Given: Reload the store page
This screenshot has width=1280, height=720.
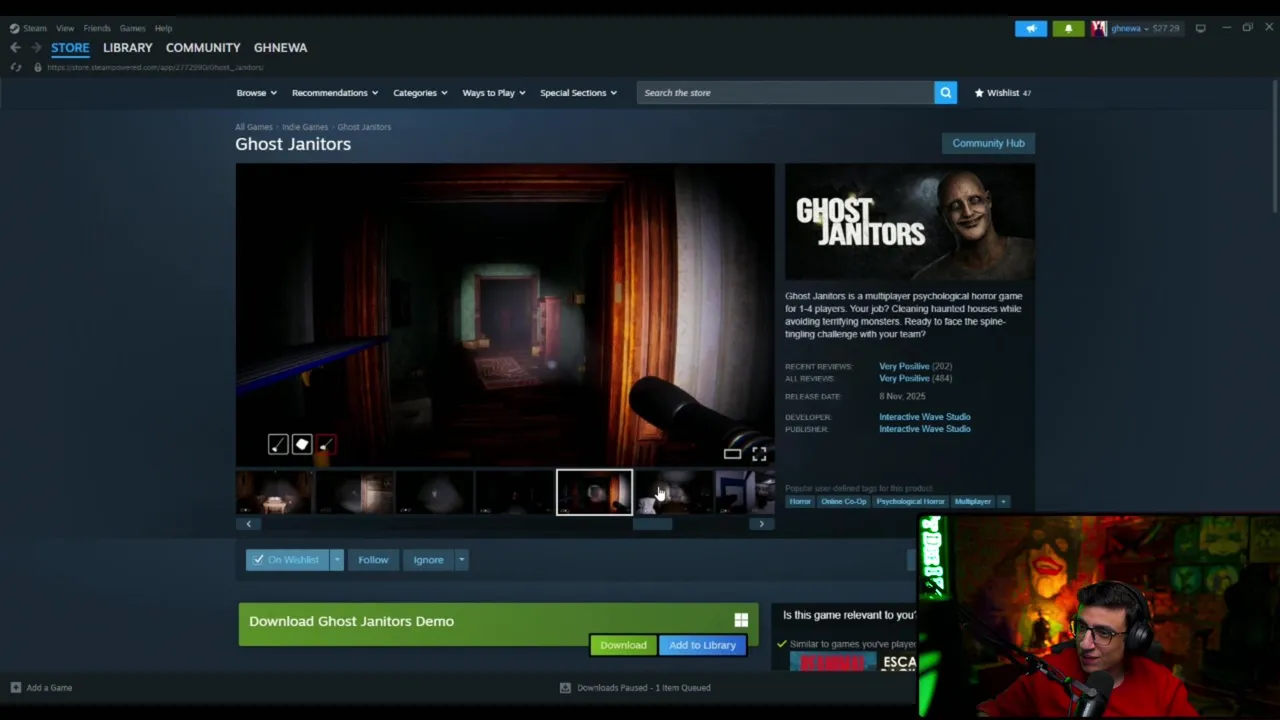Looking at the screenshot, I should click(16, 67).
